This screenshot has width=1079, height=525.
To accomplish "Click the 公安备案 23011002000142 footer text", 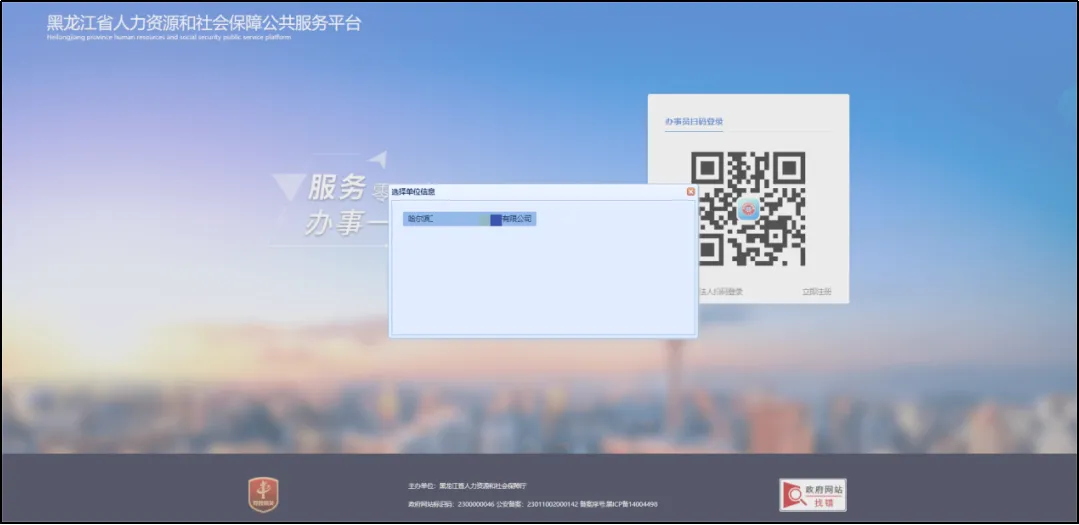I will [x=538, y=504].
